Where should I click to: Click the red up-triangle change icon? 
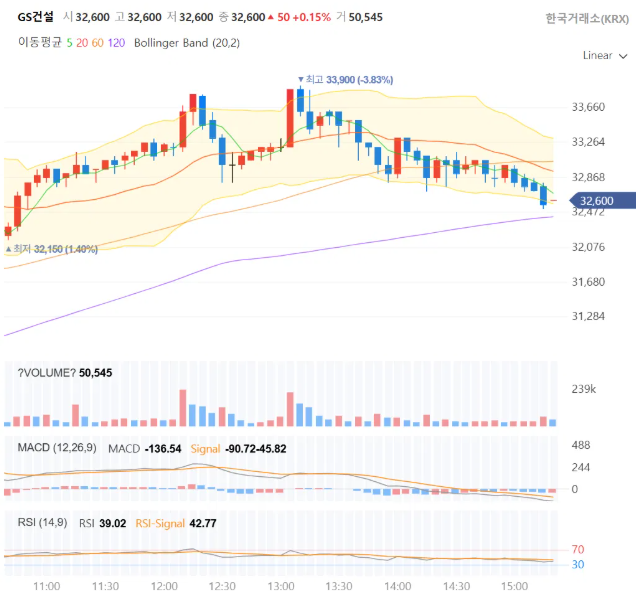271,17
